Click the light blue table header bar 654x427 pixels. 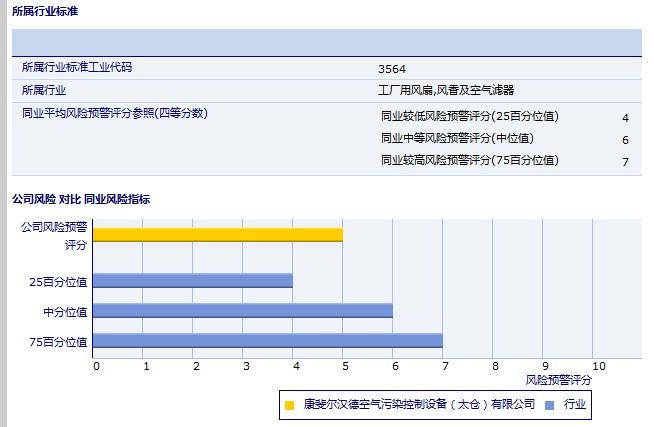coord(326,43)
